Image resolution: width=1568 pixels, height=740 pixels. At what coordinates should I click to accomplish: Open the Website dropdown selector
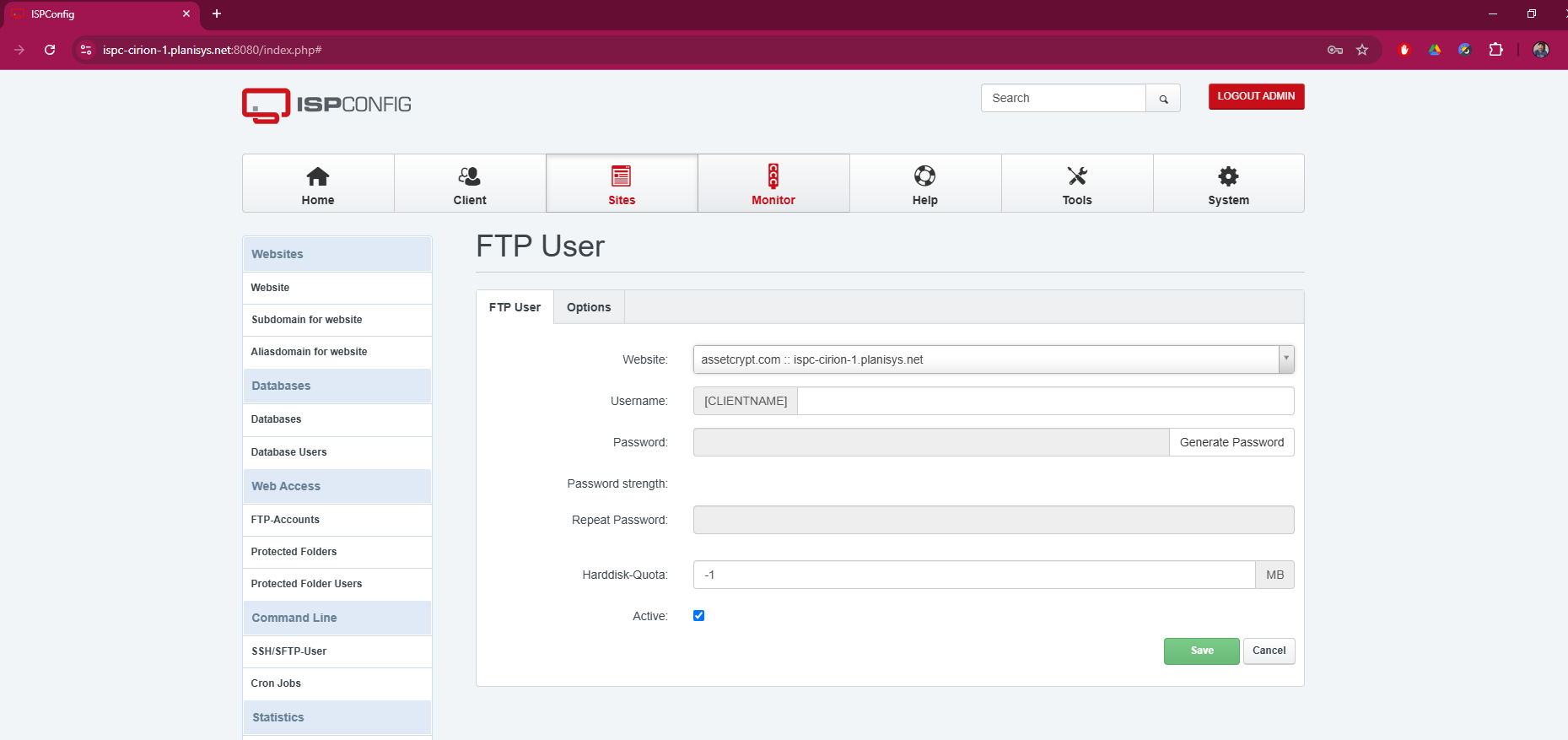coord(994,359)
